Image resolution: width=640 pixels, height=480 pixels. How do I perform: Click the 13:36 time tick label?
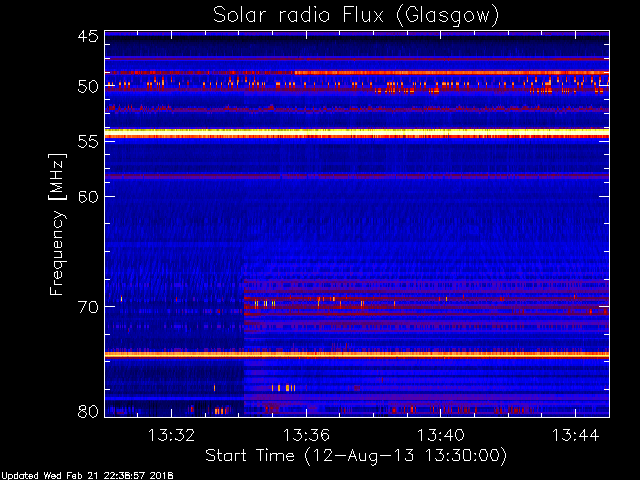click(x=306, y=435)
